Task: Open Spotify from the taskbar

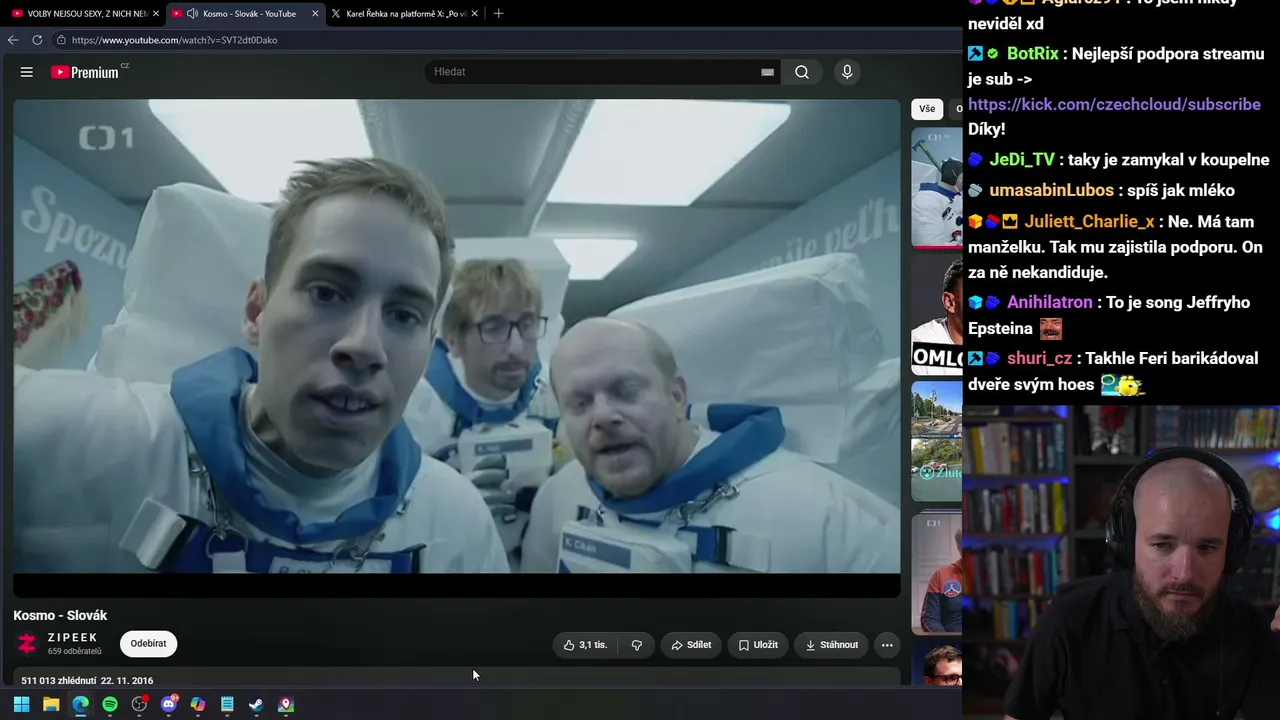Action: (x=110, y=704)
